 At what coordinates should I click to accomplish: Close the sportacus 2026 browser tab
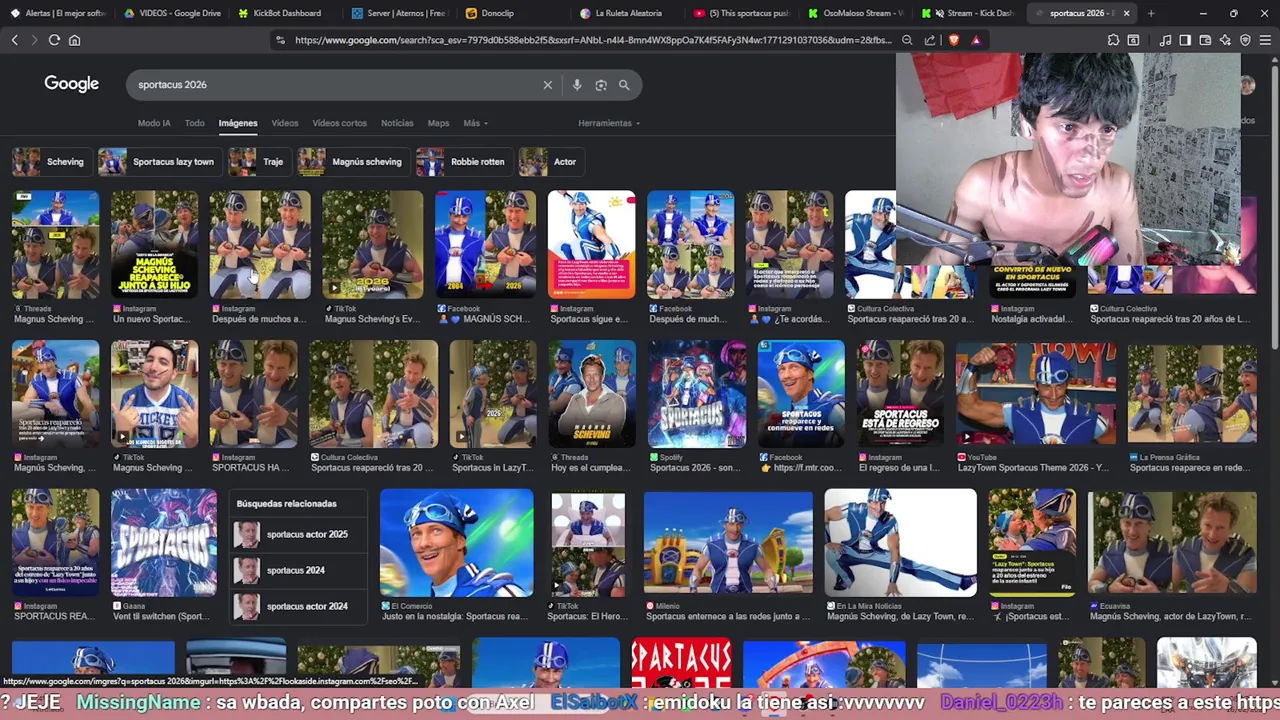coord(1126,13)
